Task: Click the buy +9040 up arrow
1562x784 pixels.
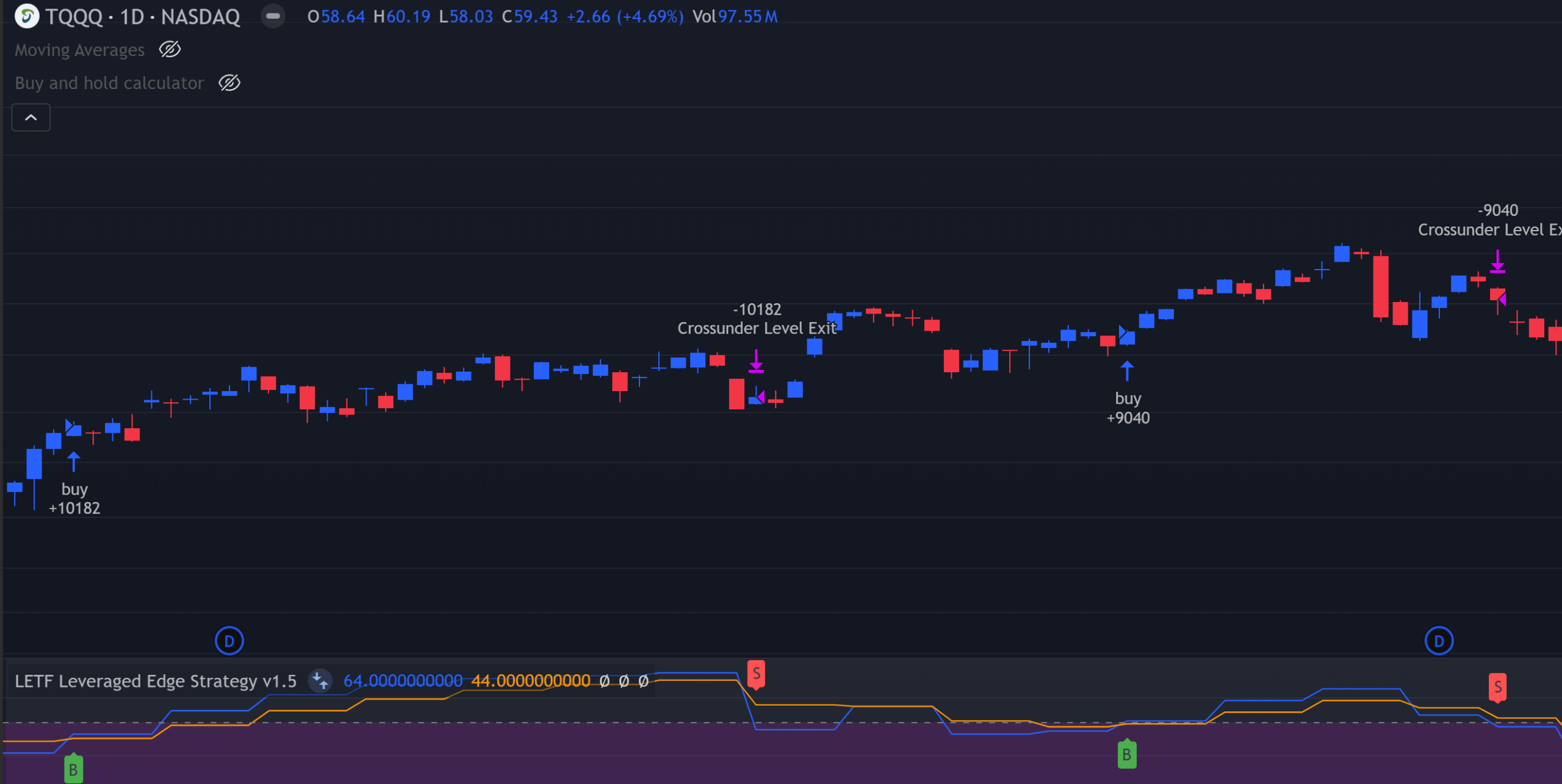Action: [x=1127, y=371]
